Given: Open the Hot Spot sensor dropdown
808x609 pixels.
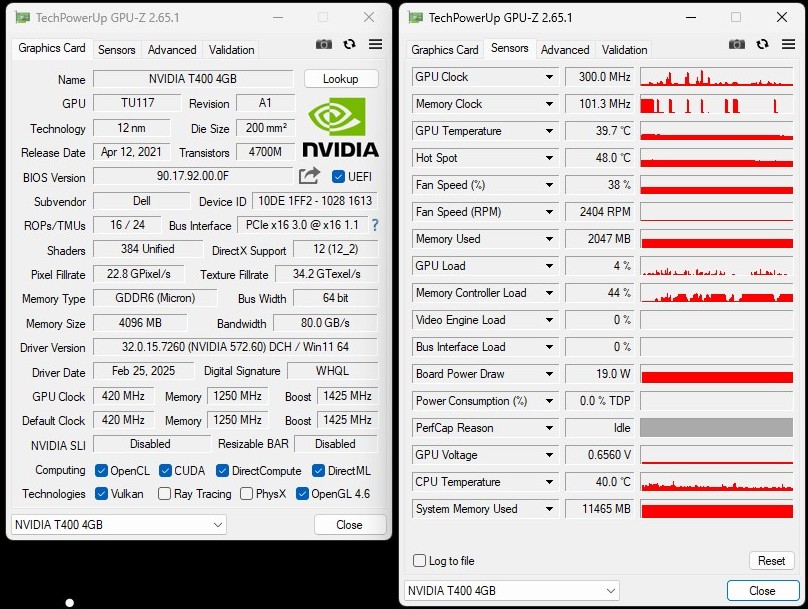Looking at the screenshot, I should point(549,158).
